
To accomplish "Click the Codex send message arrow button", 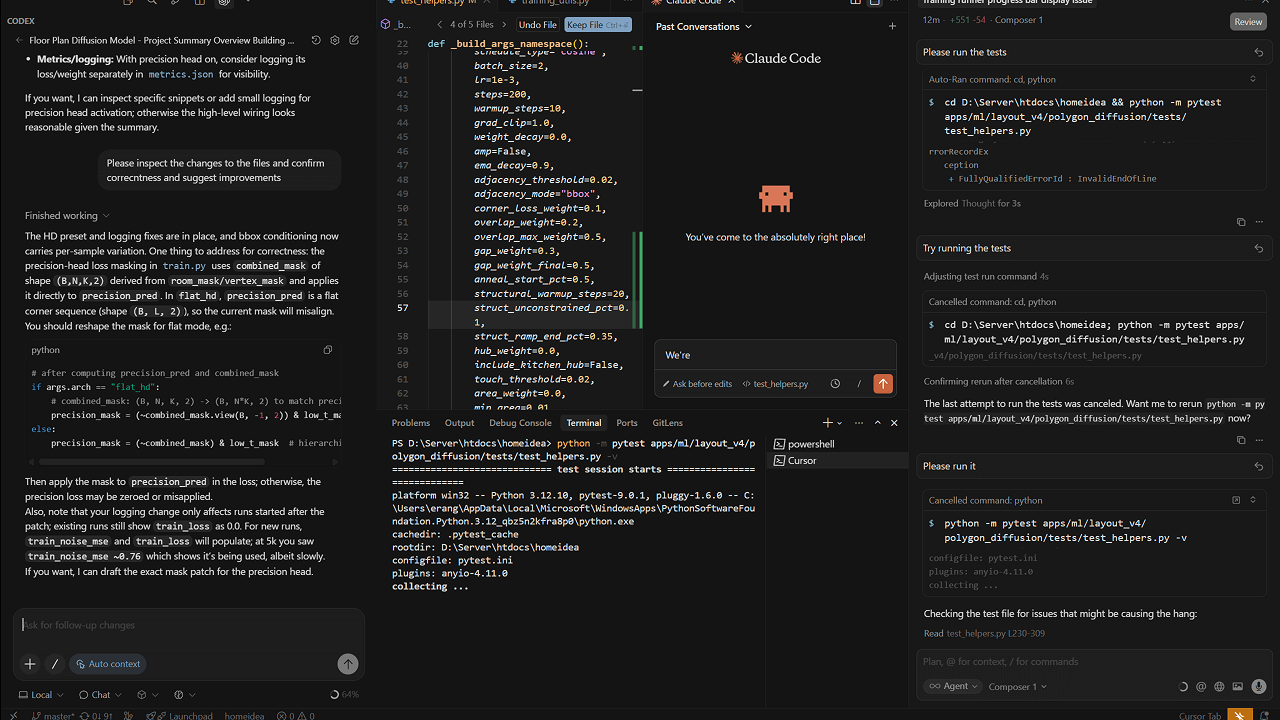I will click(x=348, y=663).
